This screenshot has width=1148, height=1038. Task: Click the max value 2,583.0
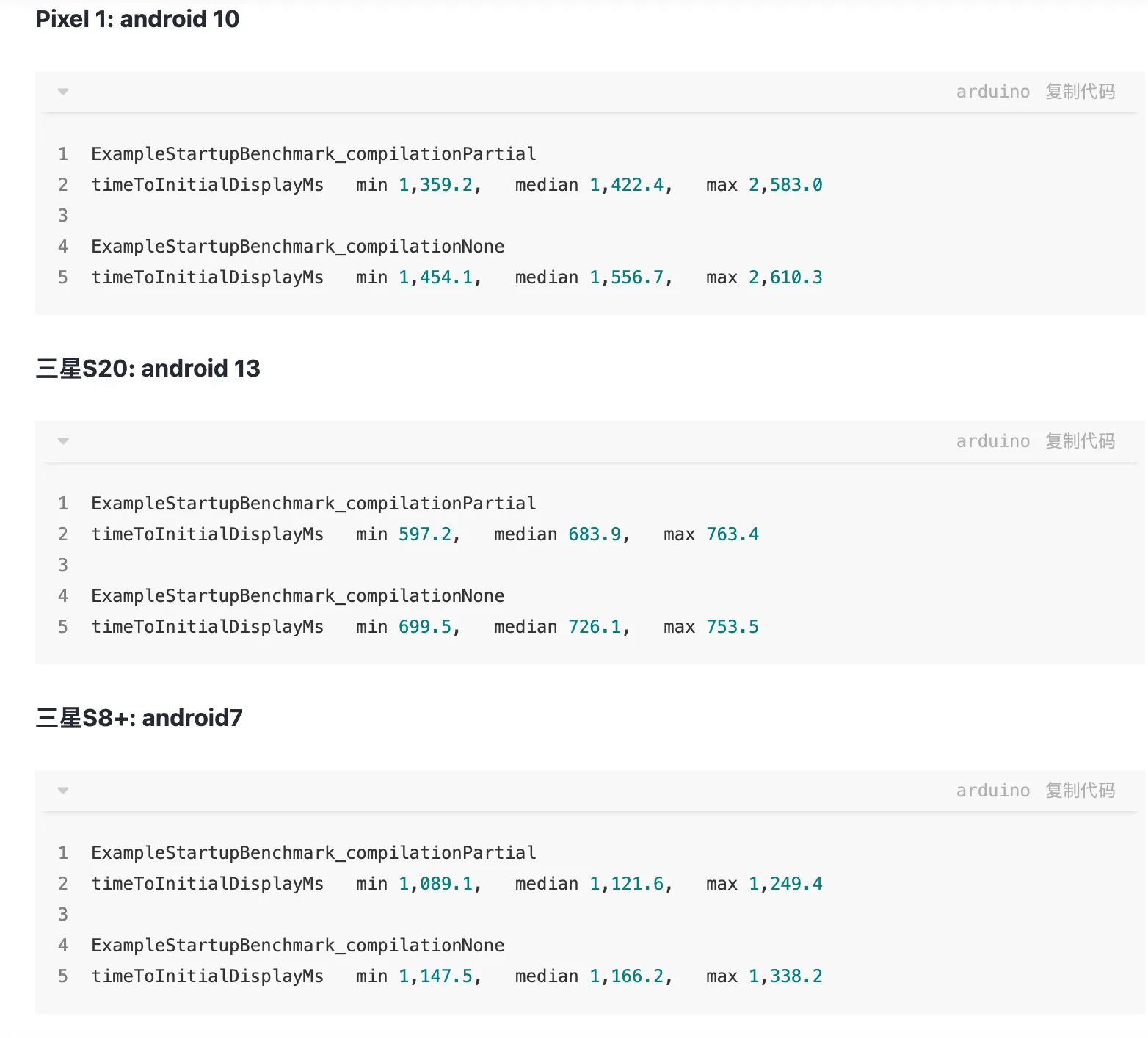click(785, 185)
